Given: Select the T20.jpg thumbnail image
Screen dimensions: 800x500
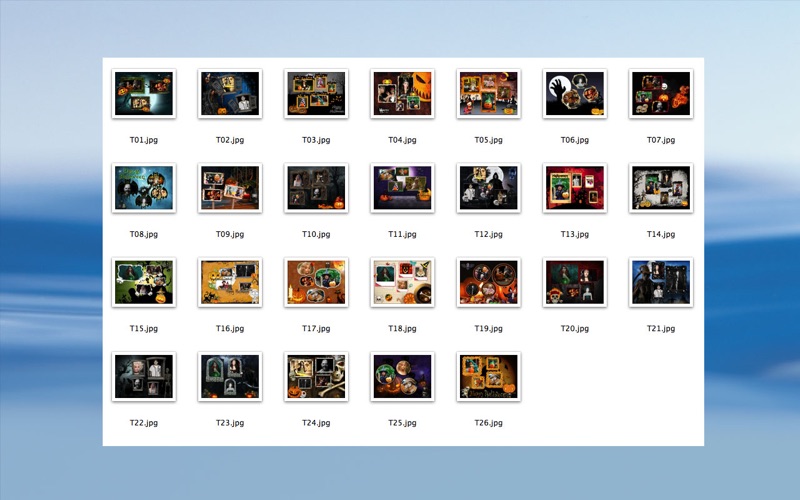Looking at the screenshot, I should tap(575, 282).
